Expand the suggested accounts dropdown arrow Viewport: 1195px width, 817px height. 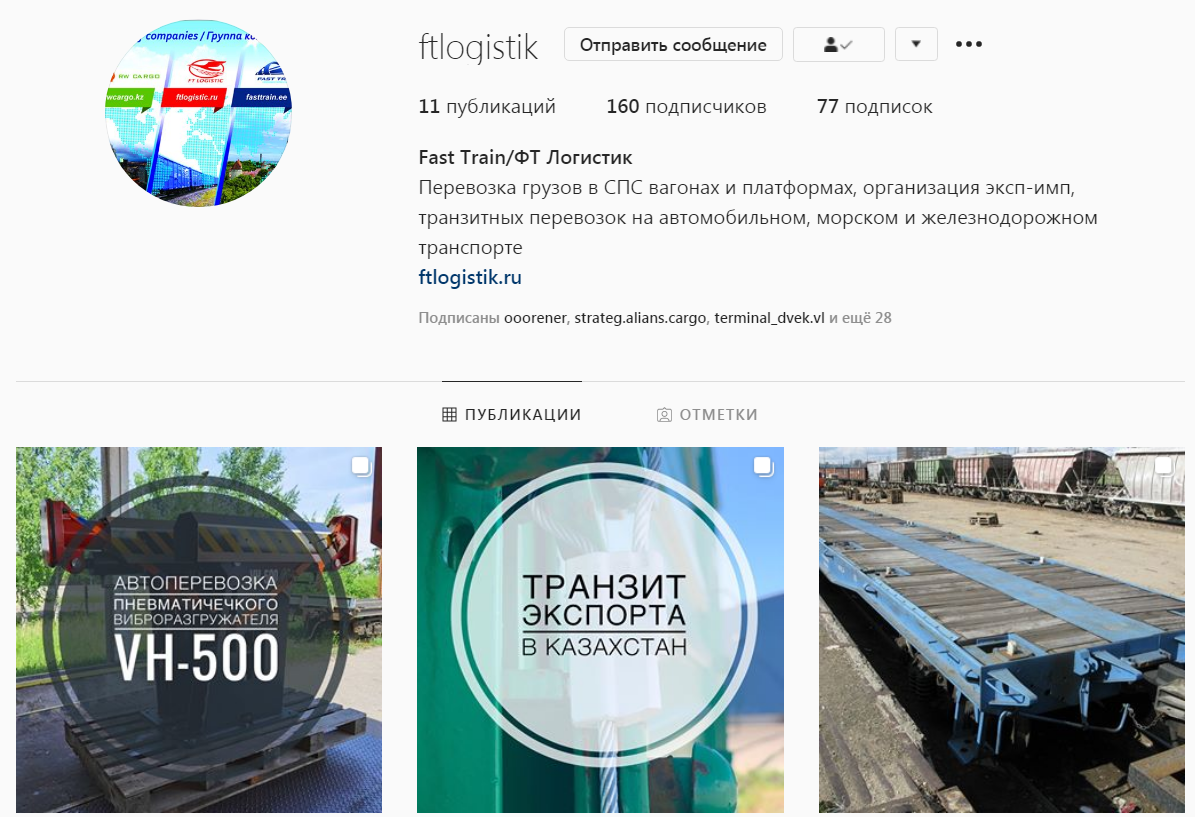click(916, 44)
